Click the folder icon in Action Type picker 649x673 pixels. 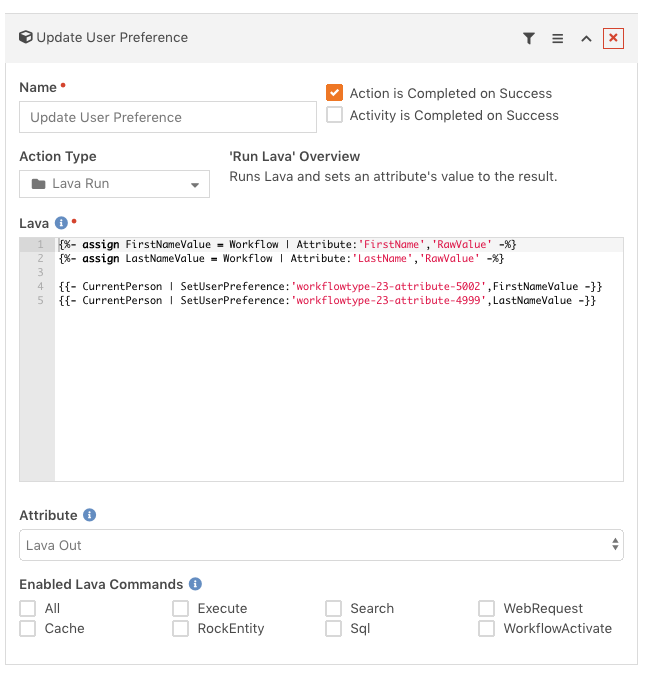pyautogui.click(x=39, y=185)
